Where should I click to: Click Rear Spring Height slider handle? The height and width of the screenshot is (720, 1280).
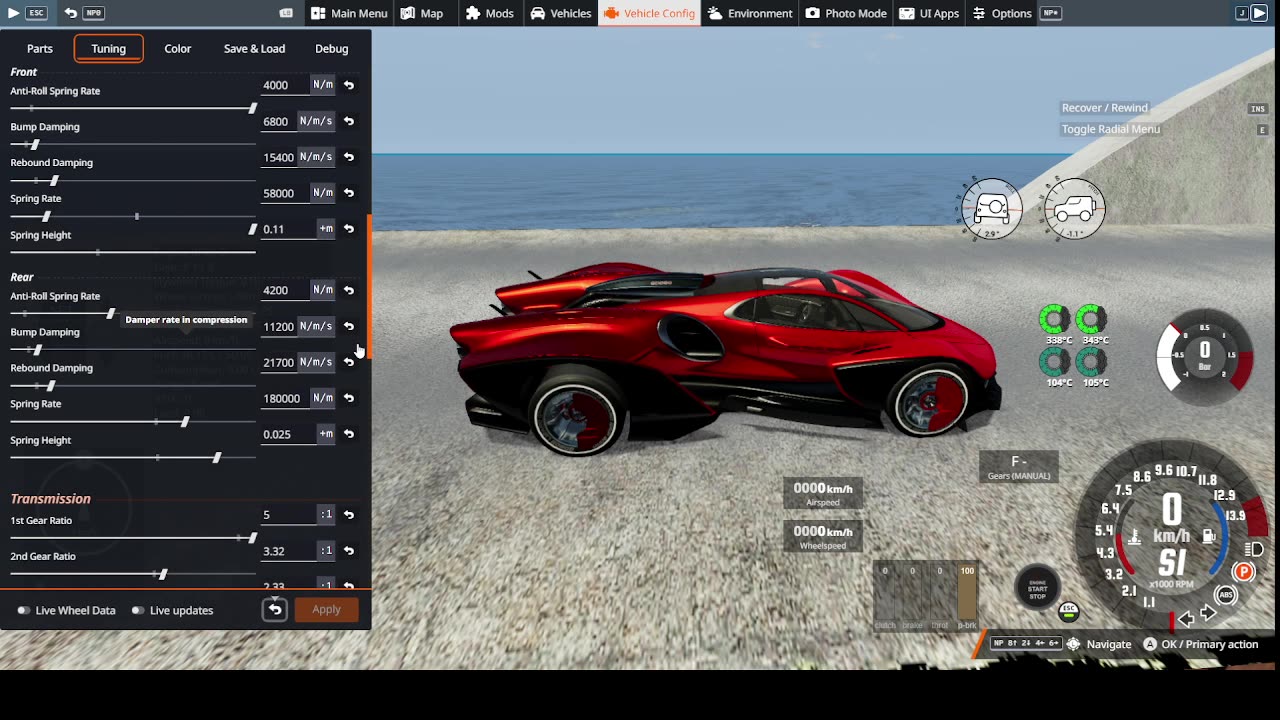pos(217,458)
